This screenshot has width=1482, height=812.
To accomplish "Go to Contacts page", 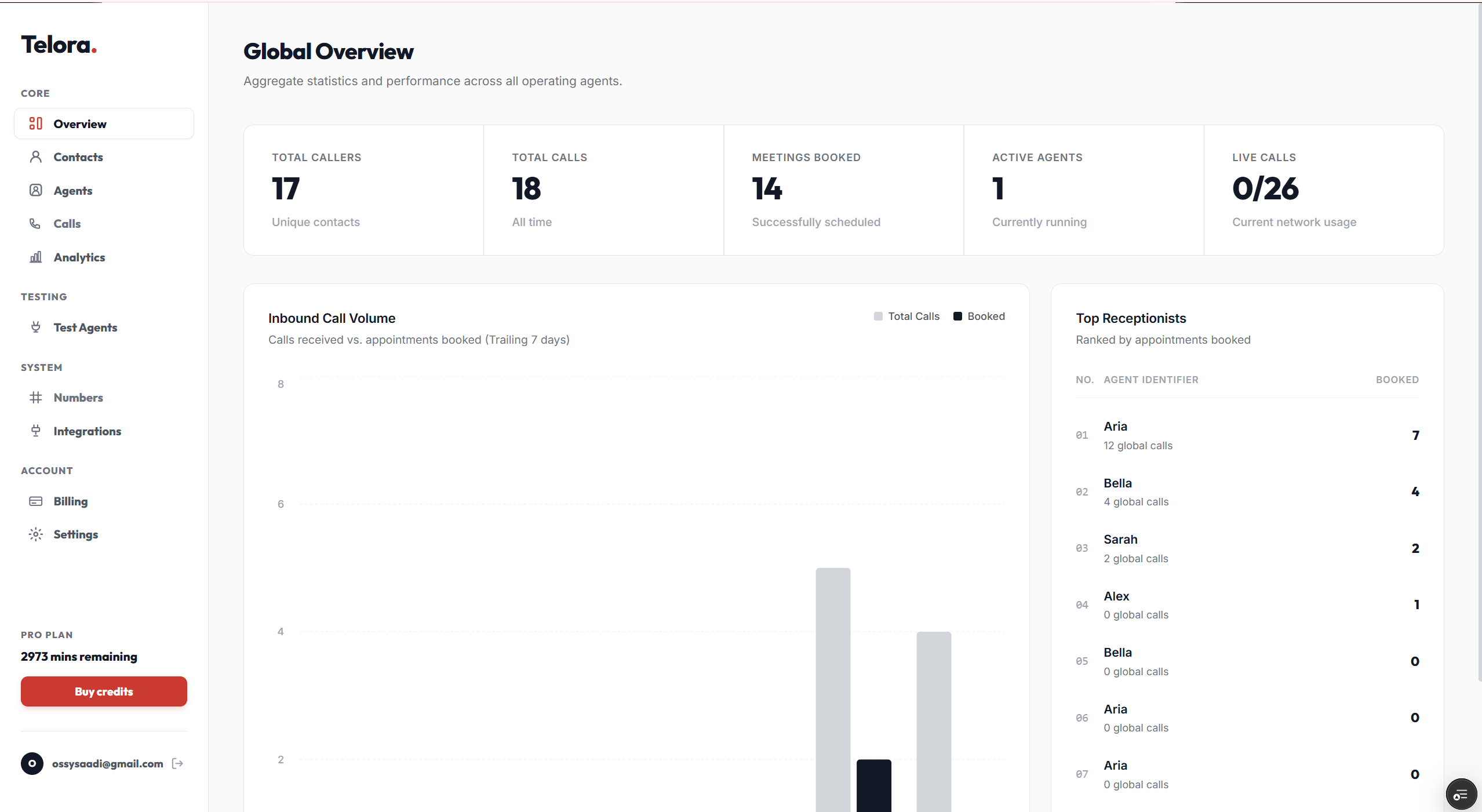I will point(104,157).
